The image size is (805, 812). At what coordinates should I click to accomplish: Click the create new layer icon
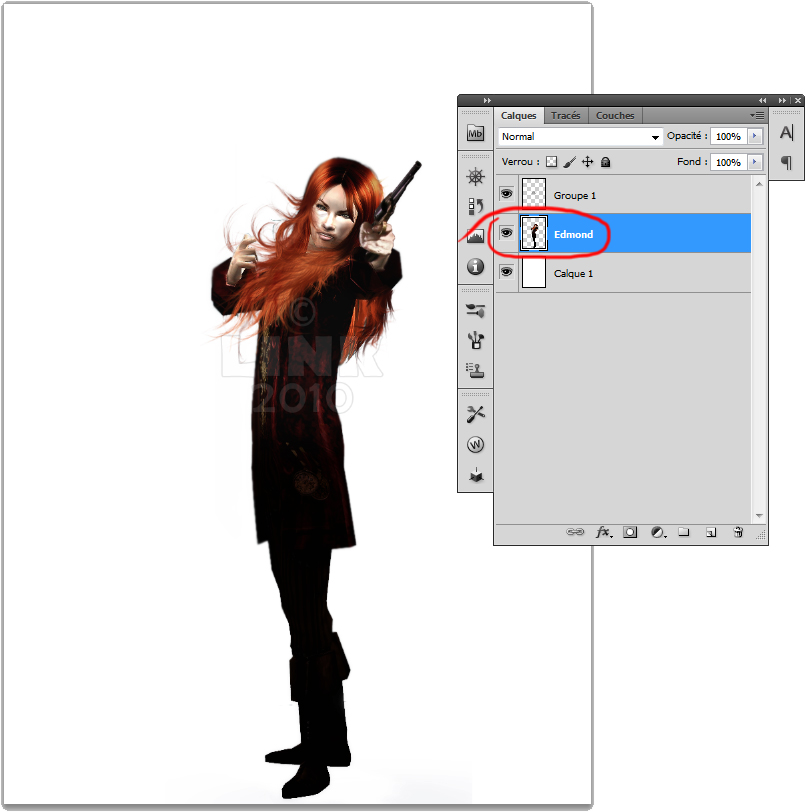pos(711,533)
